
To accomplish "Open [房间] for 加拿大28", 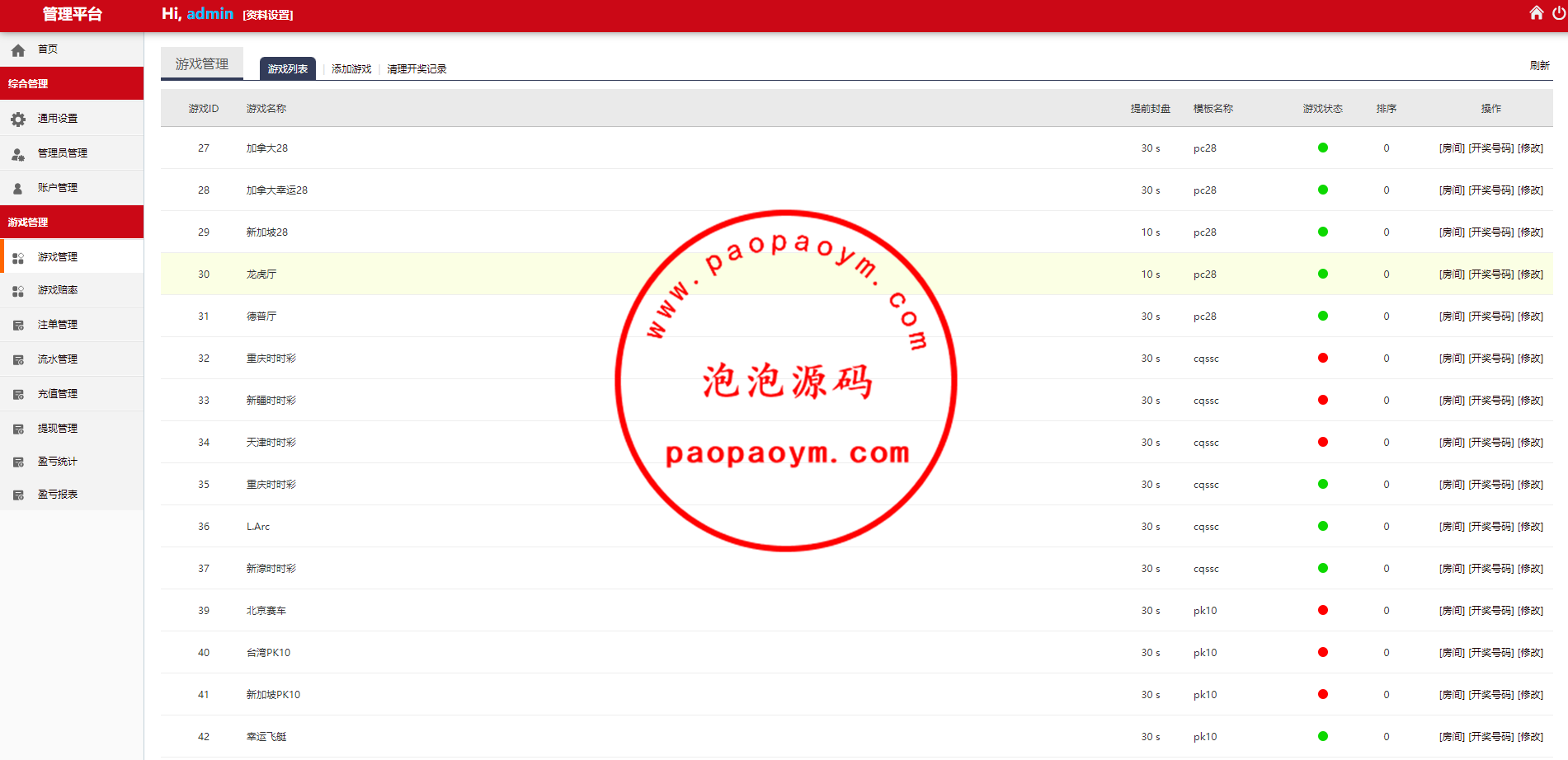I will [x=1452, y=148].
